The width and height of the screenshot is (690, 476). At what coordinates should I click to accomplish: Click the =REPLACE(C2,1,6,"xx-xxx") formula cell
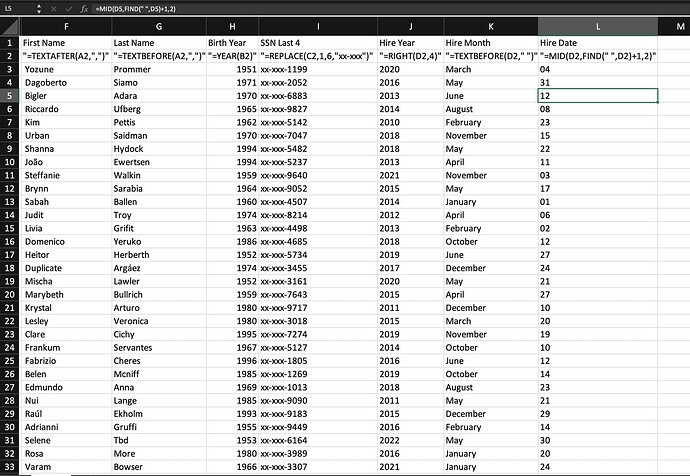point(318,56)
